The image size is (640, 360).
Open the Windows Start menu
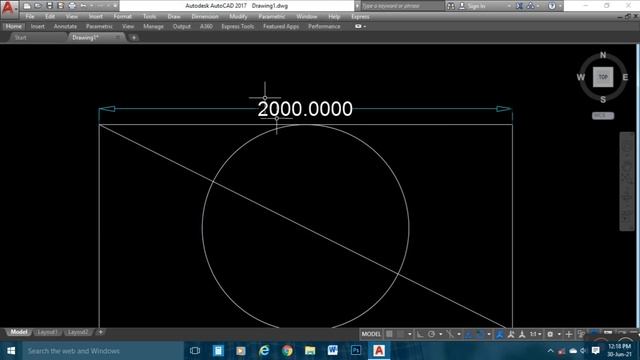(11, 351)
